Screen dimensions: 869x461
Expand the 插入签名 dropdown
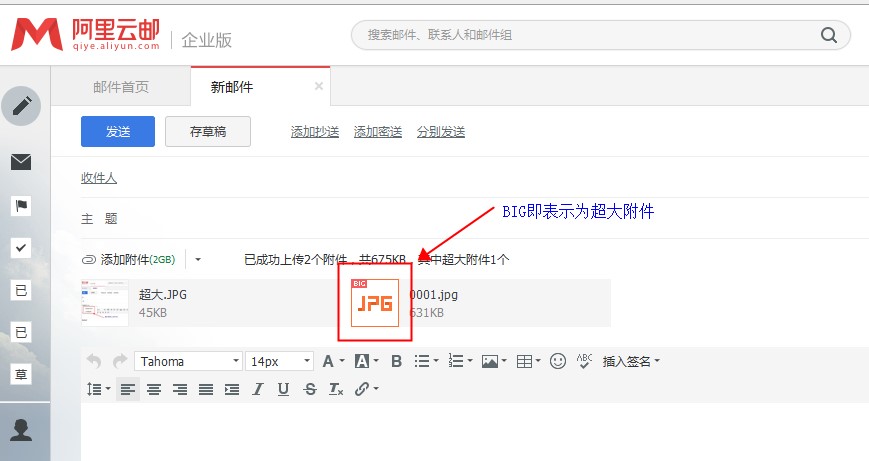[631, 361]
